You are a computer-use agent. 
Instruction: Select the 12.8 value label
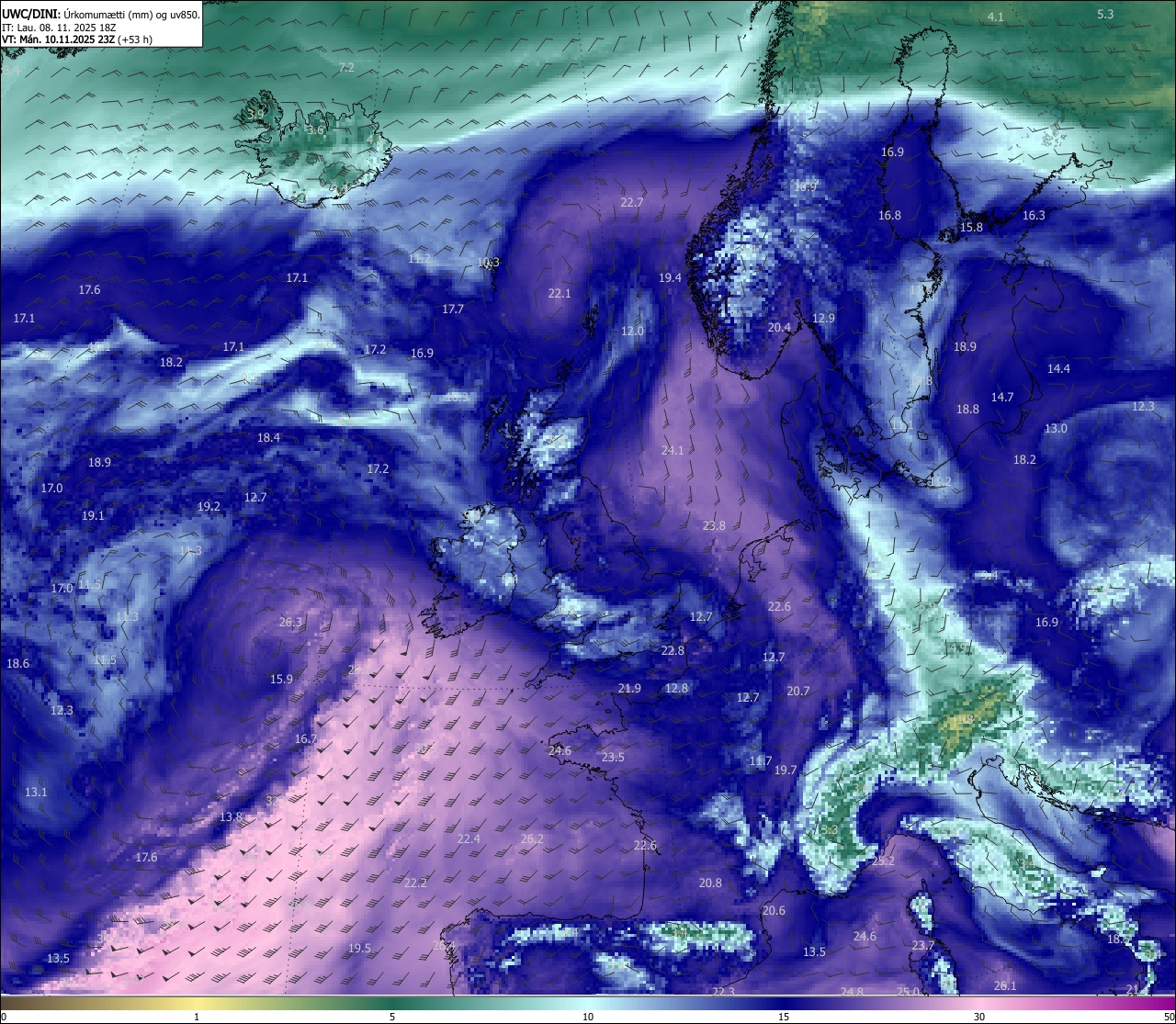pos(676,688)
